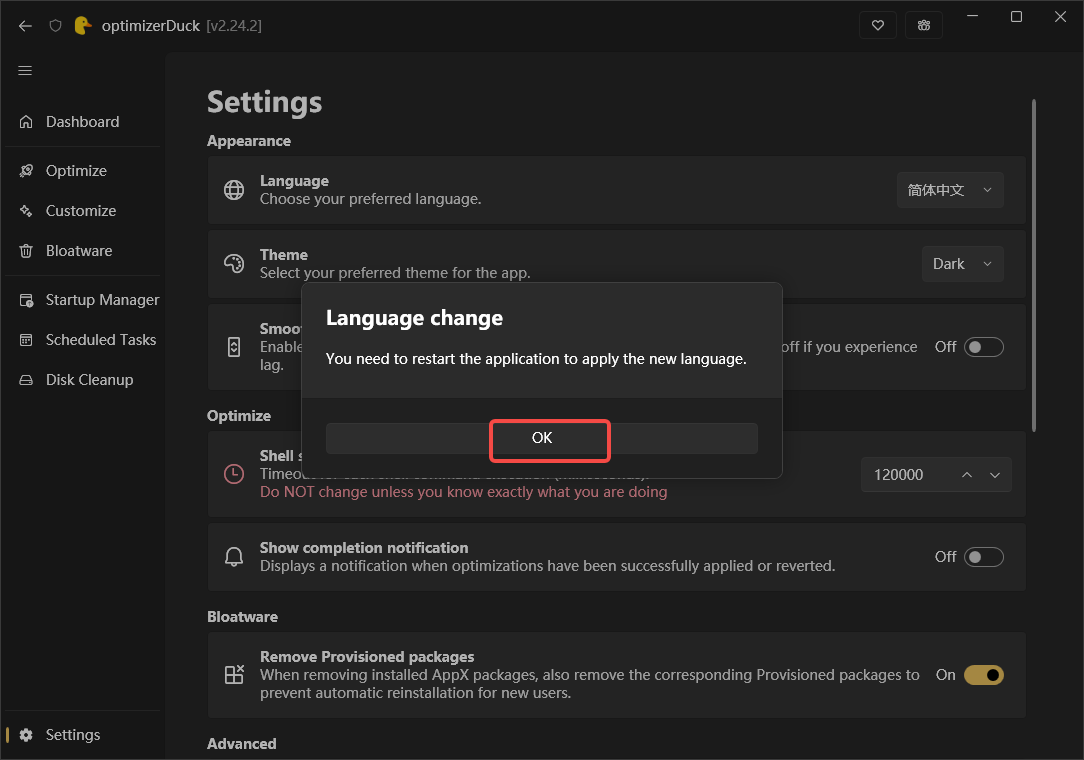Click the Remove Provisioned packages icon
The height and width of the screenshot is (760, 1084).
(234, 675)
